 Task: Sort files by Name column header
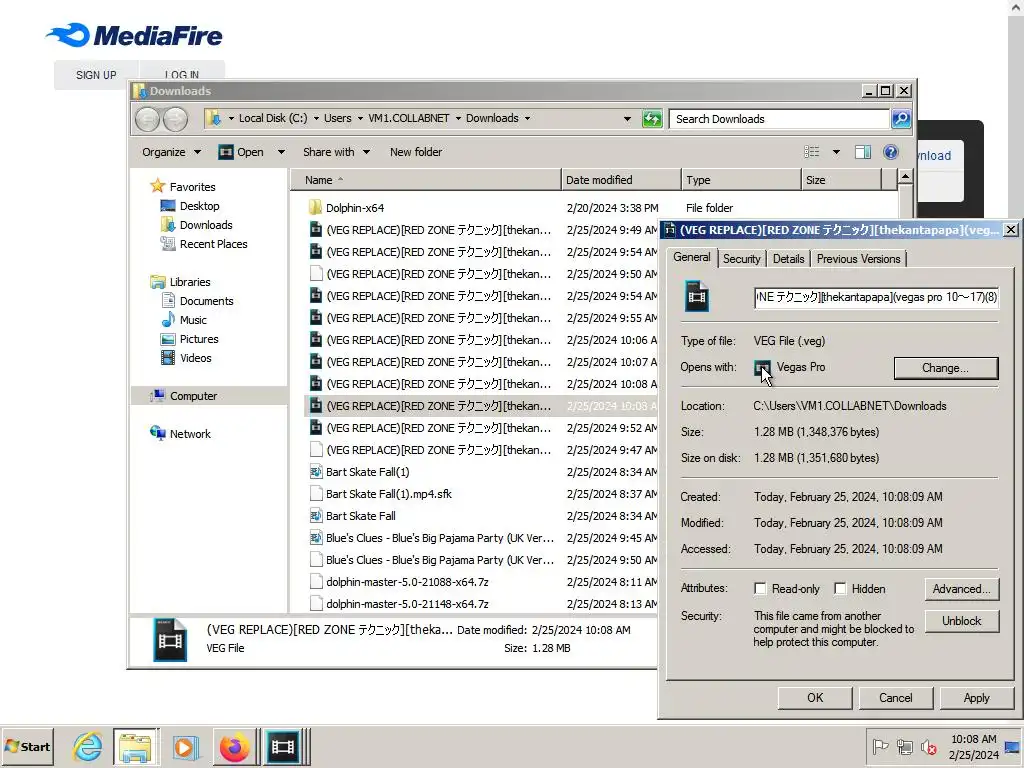(425, 180)
